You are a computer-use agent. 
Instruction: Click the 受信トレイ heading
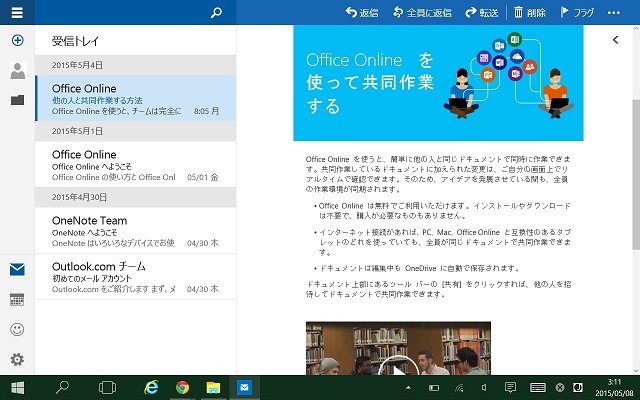(x=76, y=41)
